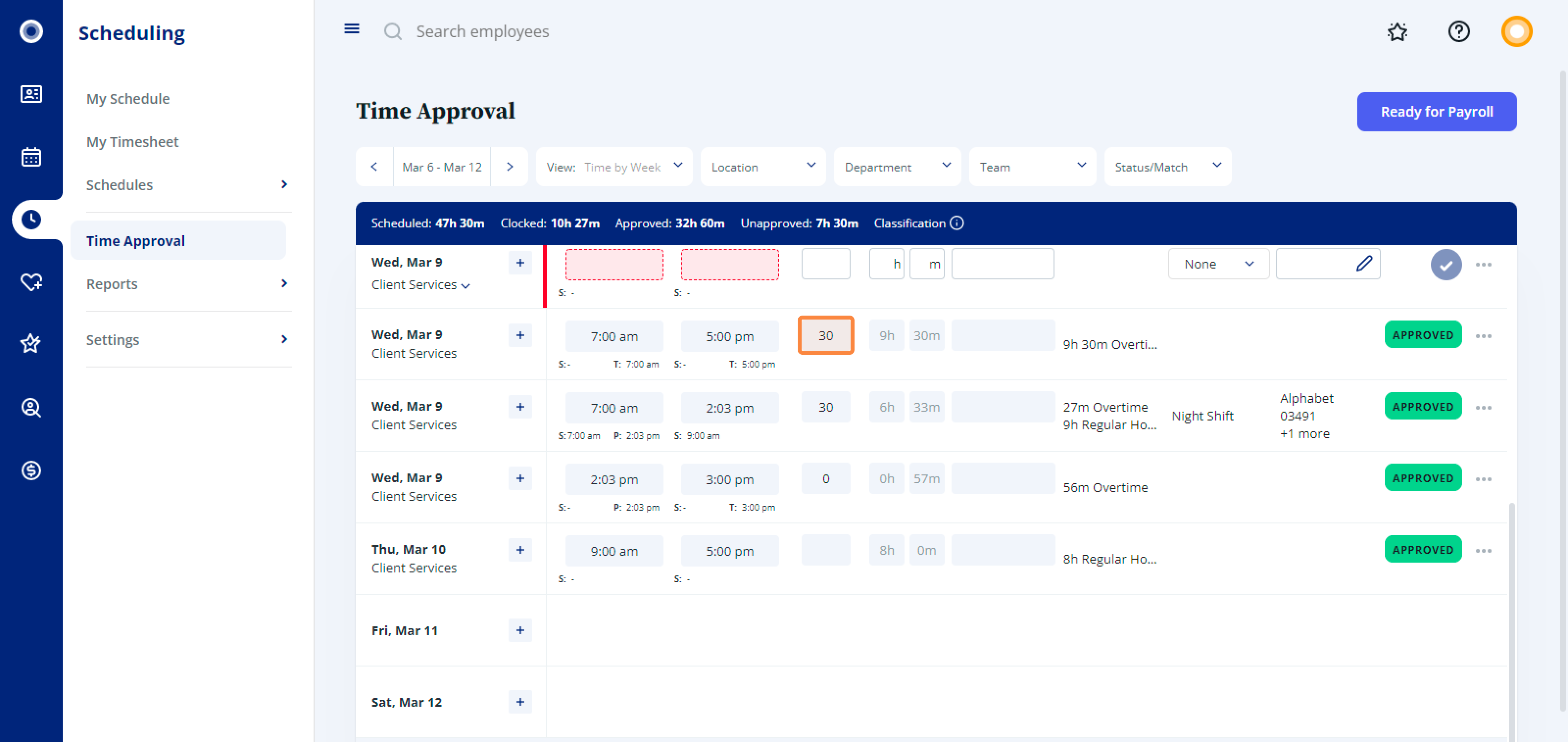Click the pencil edit icon in first row
1568x742 pixels.
[1364, 264]
